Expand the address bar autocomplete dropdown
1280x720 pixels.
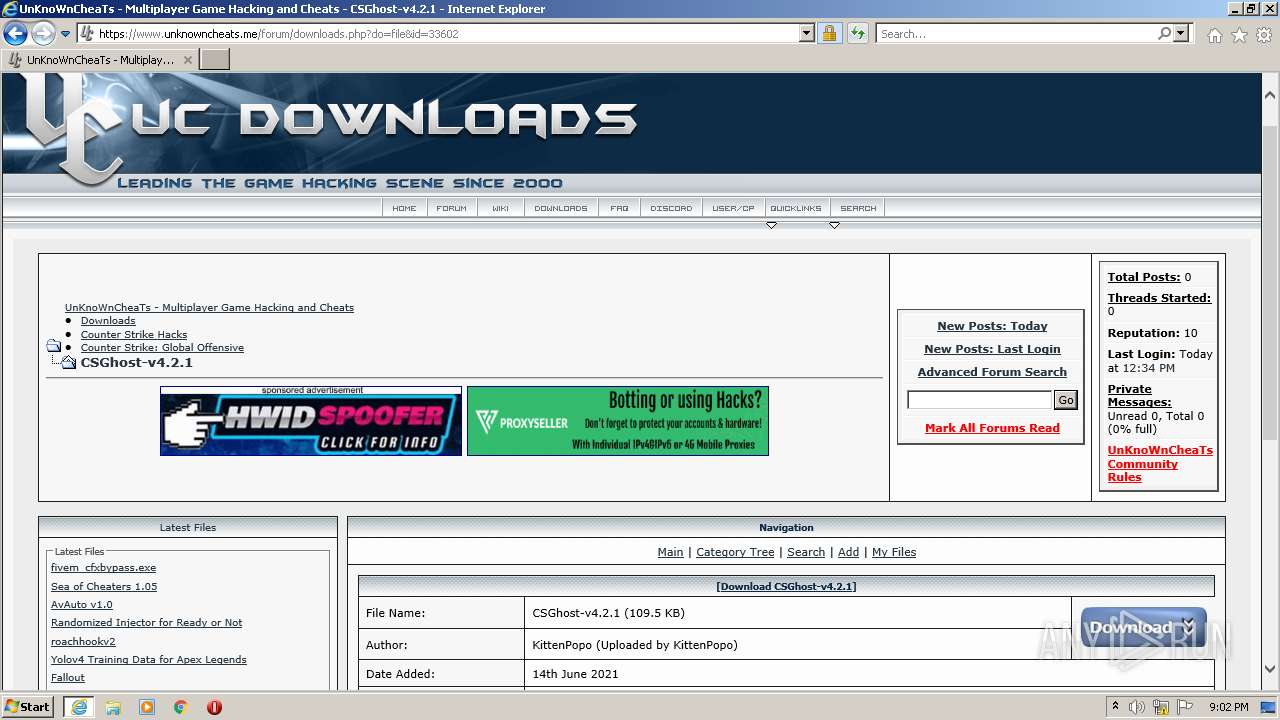(x=807, y=34)
